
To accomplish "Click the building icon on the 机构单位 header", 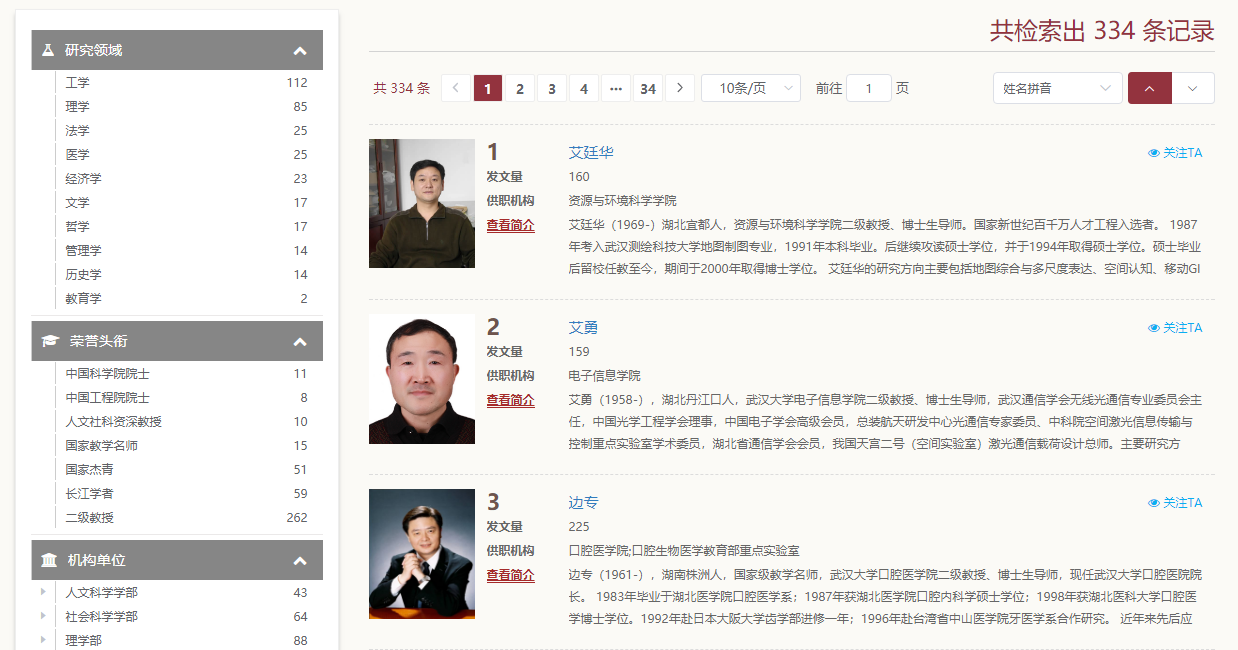I will [48, 560].
